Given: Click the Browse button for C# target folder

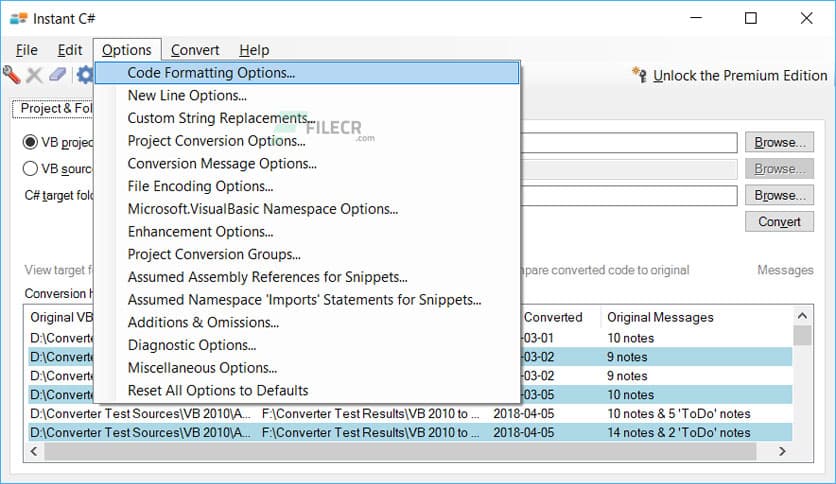Looking at the screenshot, I should [x=779, y=195].
